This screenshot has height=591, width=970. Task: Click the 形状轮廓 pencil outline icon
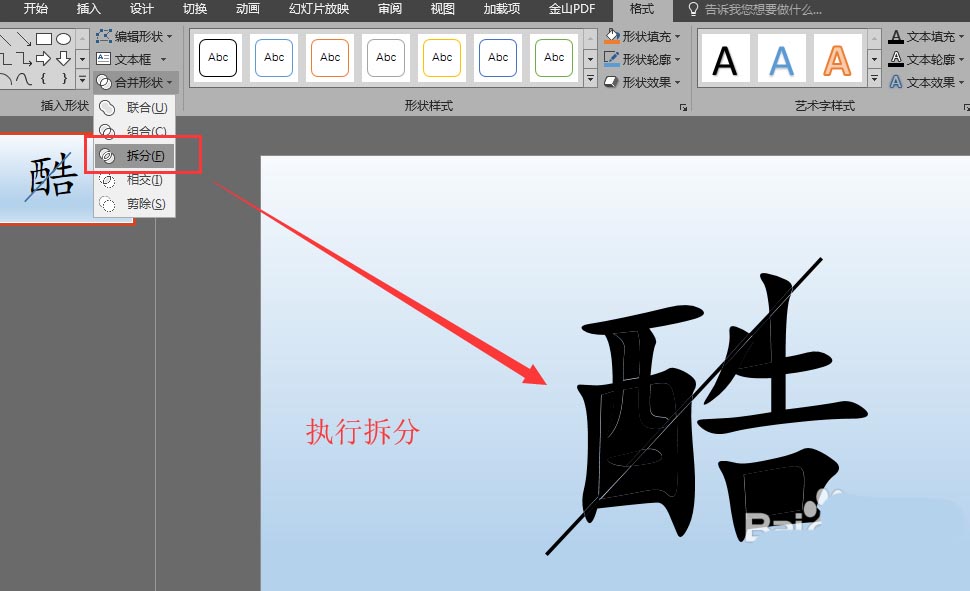(x=612, y=59)
